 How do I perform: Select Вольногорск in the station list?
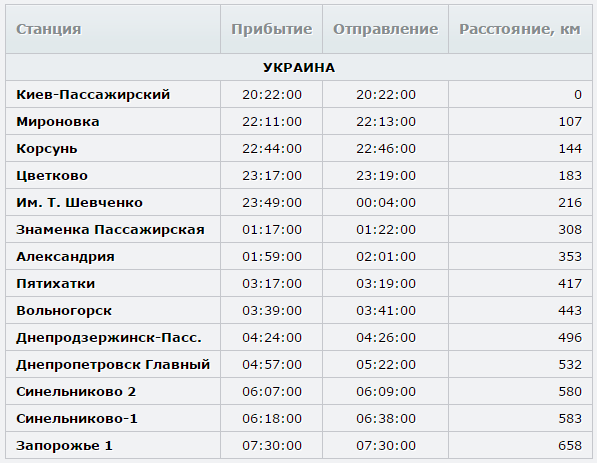coord(64,311)
